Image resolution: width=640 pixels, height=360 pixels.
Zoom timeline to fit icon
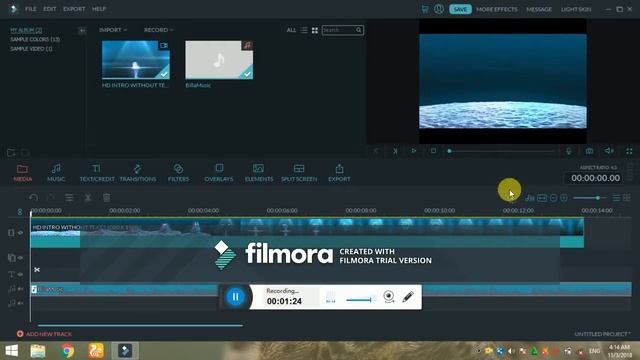pos(542,198)
